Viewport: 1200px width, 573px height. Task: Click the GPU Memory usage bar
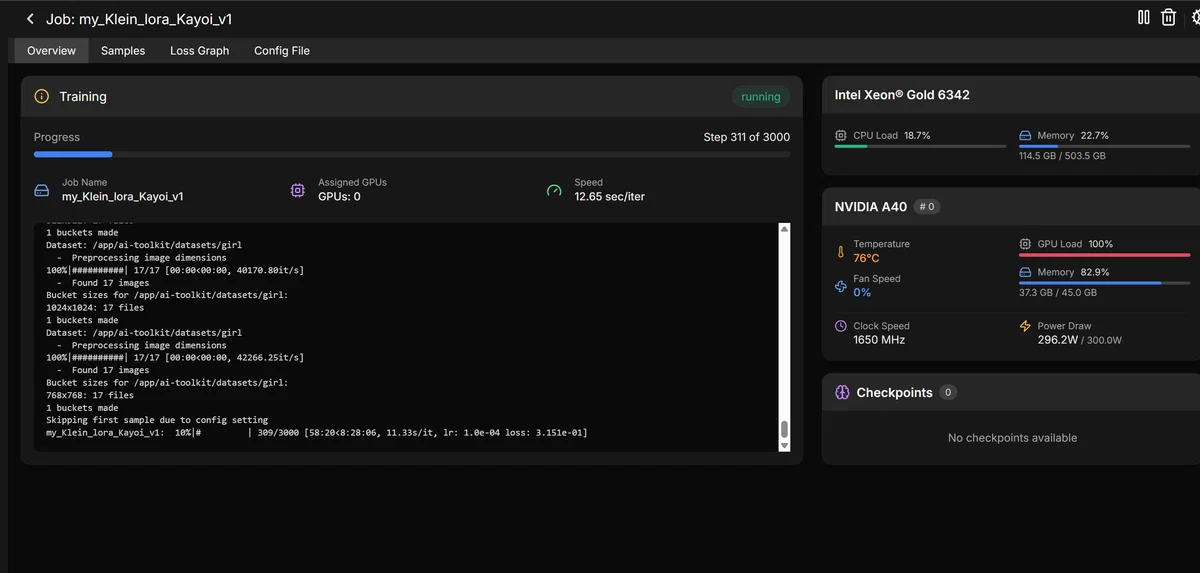pos(1105,283)
